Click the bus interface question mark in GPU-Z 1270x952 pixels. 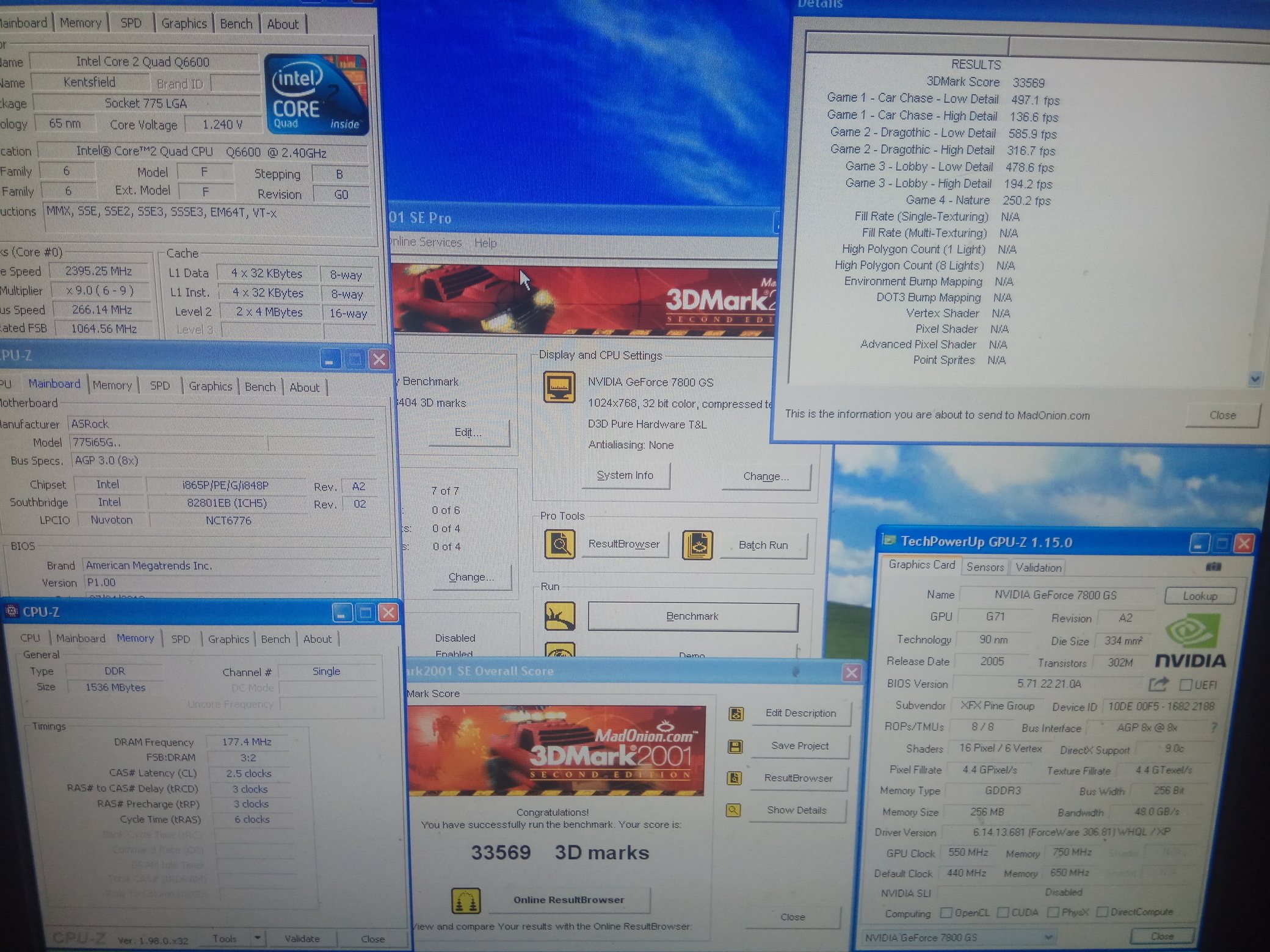(1214, 727)
